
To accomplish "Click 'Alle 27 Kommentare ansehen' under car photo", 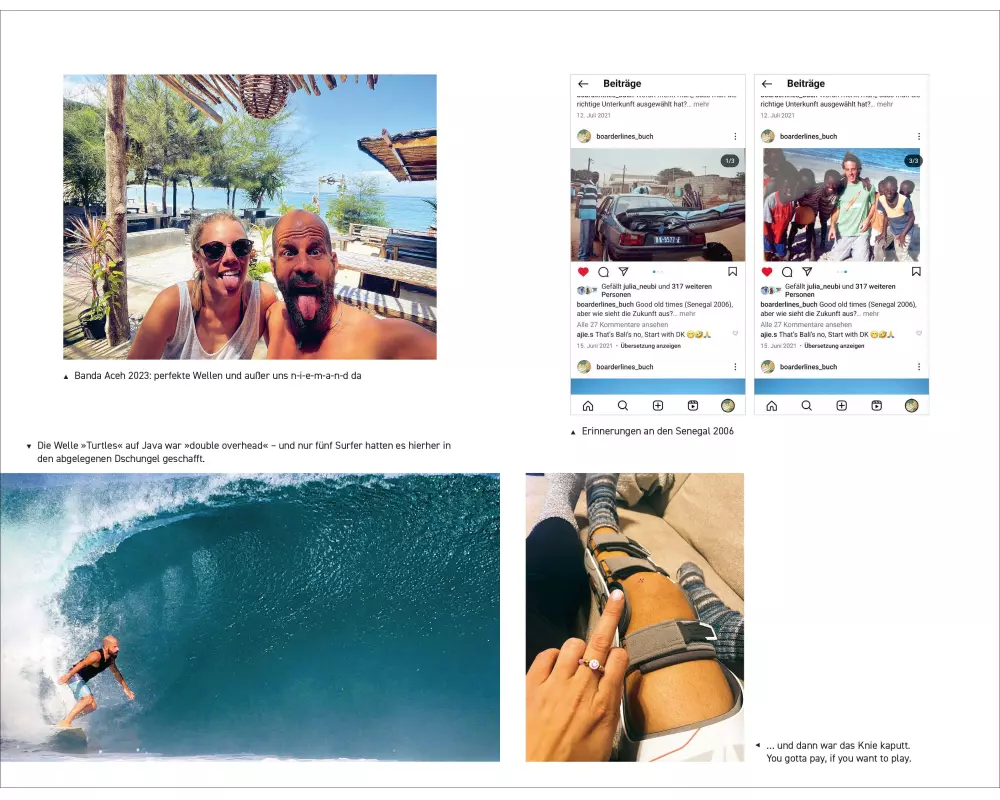I will click(622, 325).
